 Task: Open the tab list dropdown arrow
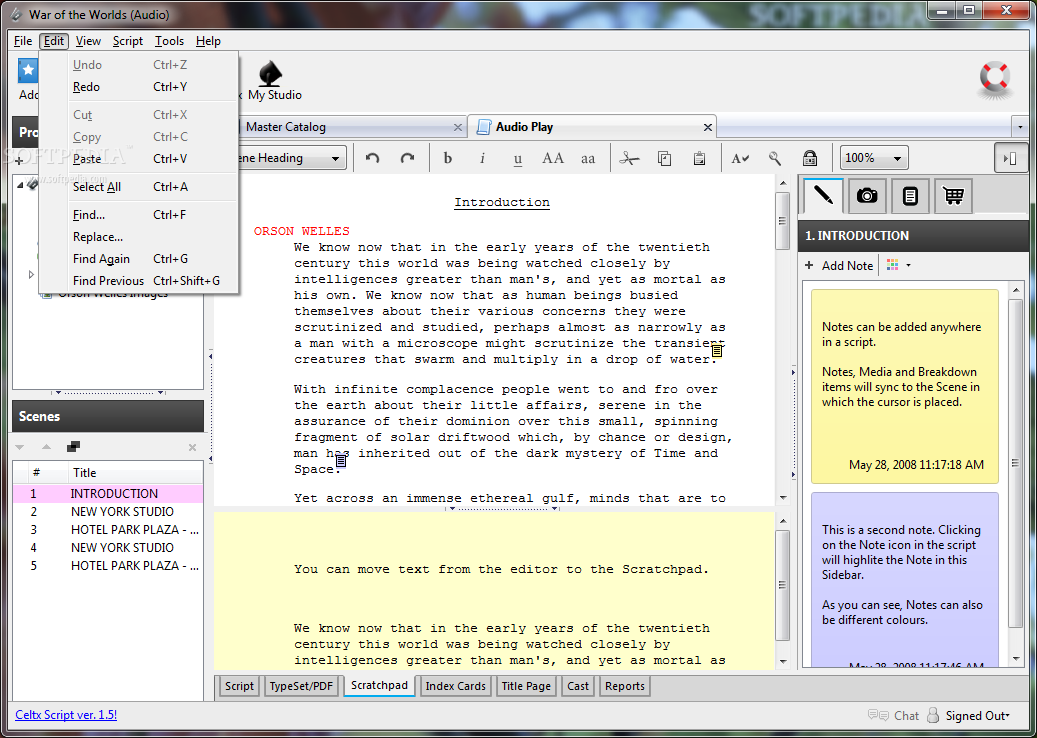(1020, 127)
